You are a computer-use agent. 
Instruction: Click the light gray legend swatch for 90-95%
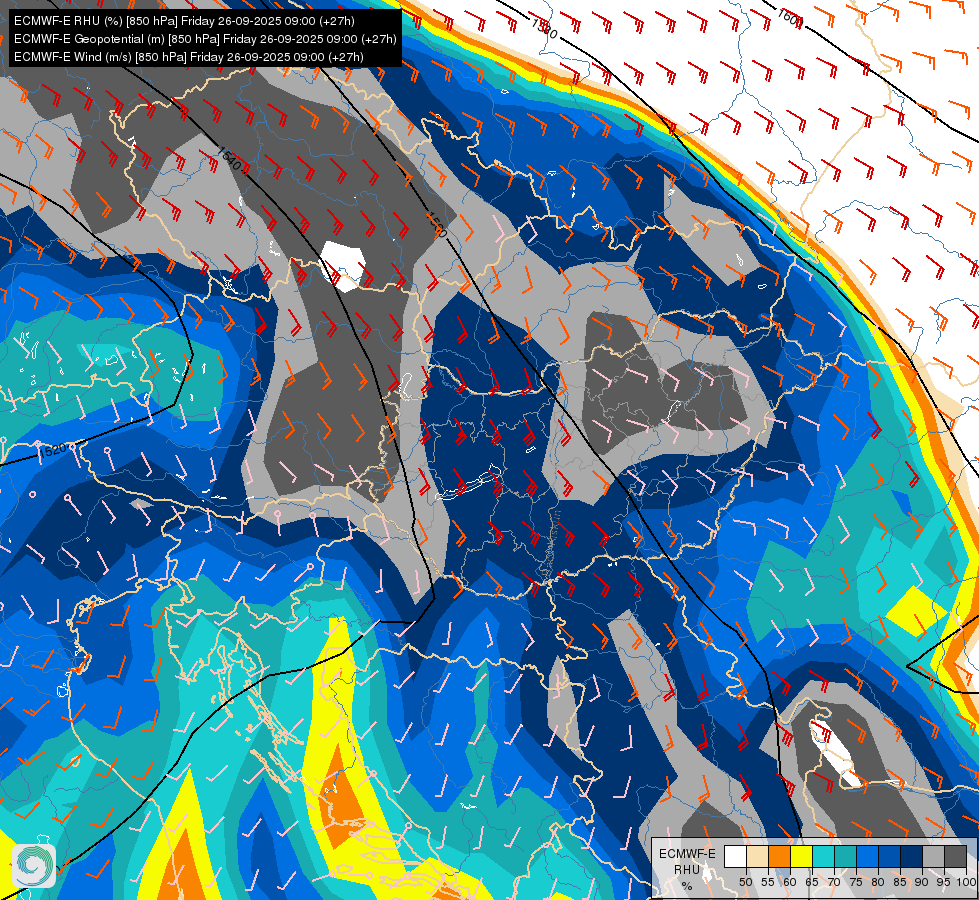click(x=933, y=856)
